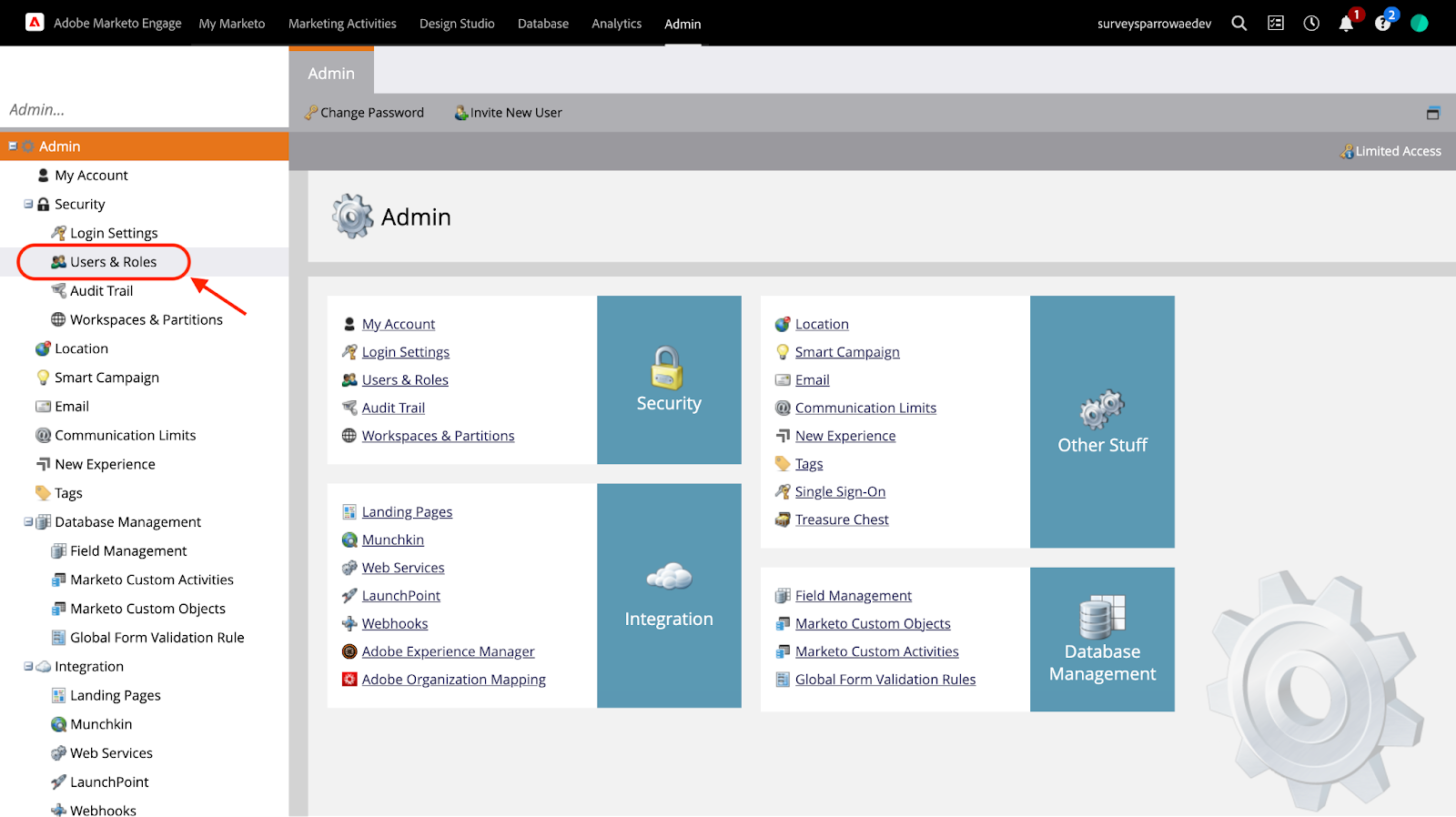The image size is (1456, 817).
Task: Open the Single Sign-On link
Action: [x=840, y=492]
